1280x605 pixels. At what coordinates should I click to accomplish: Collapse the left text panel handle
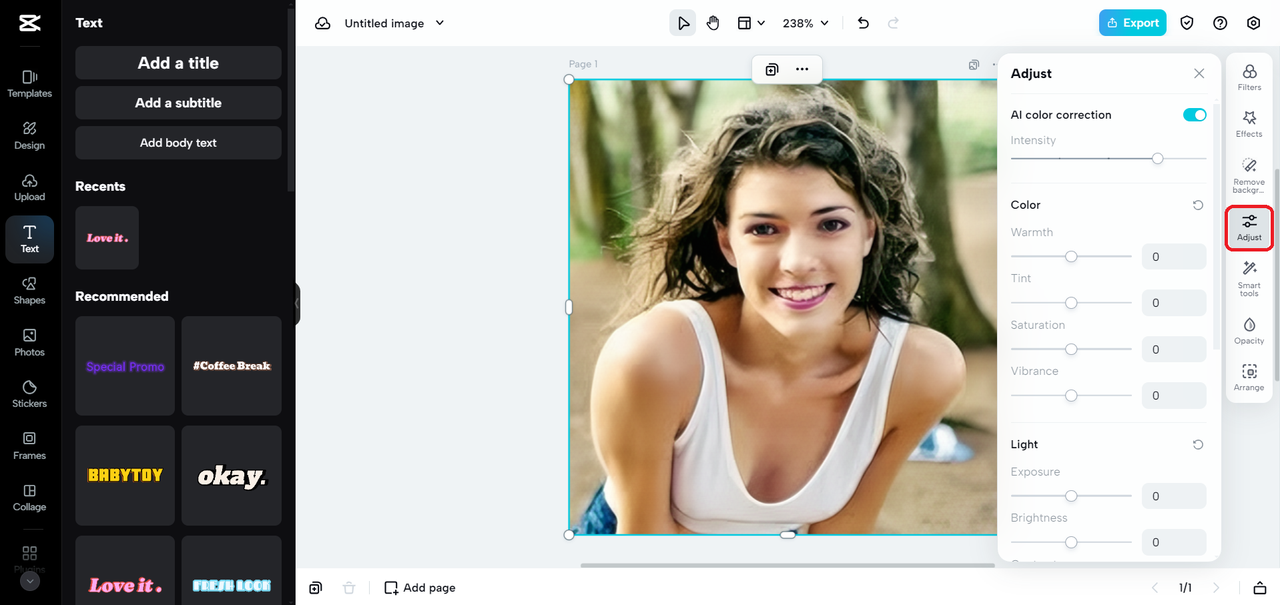297,304
